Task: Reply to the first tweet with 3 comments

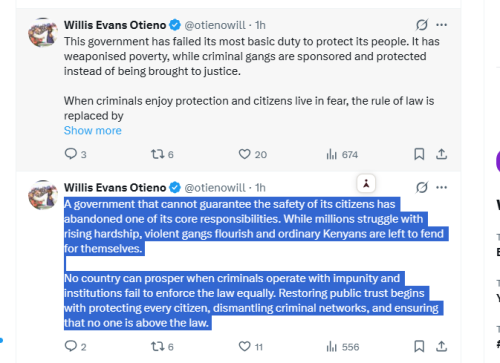Action: pos(75,154)
